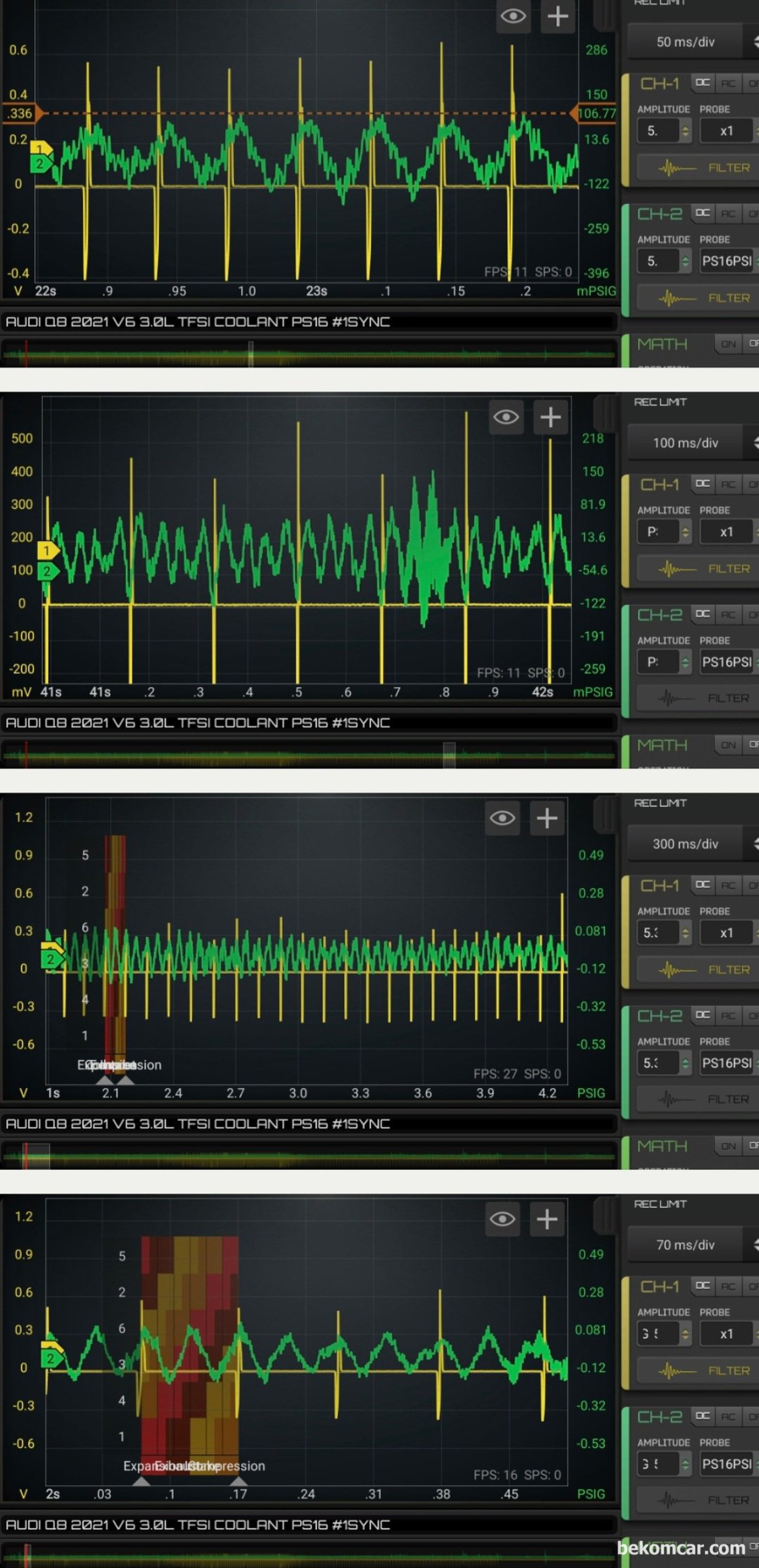Click overview strip handle under the 100 ms/div graph

pyautogui.click(x=449, y=755)
